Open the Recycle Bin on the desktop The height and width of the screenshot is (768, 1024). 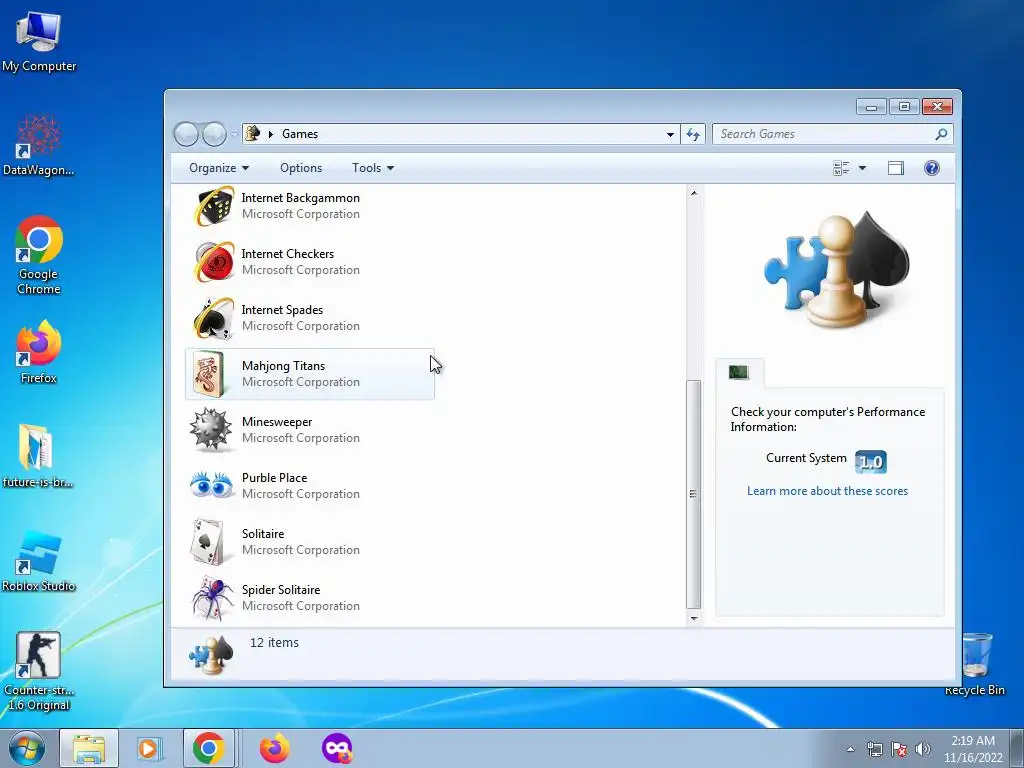coord(975,664)
